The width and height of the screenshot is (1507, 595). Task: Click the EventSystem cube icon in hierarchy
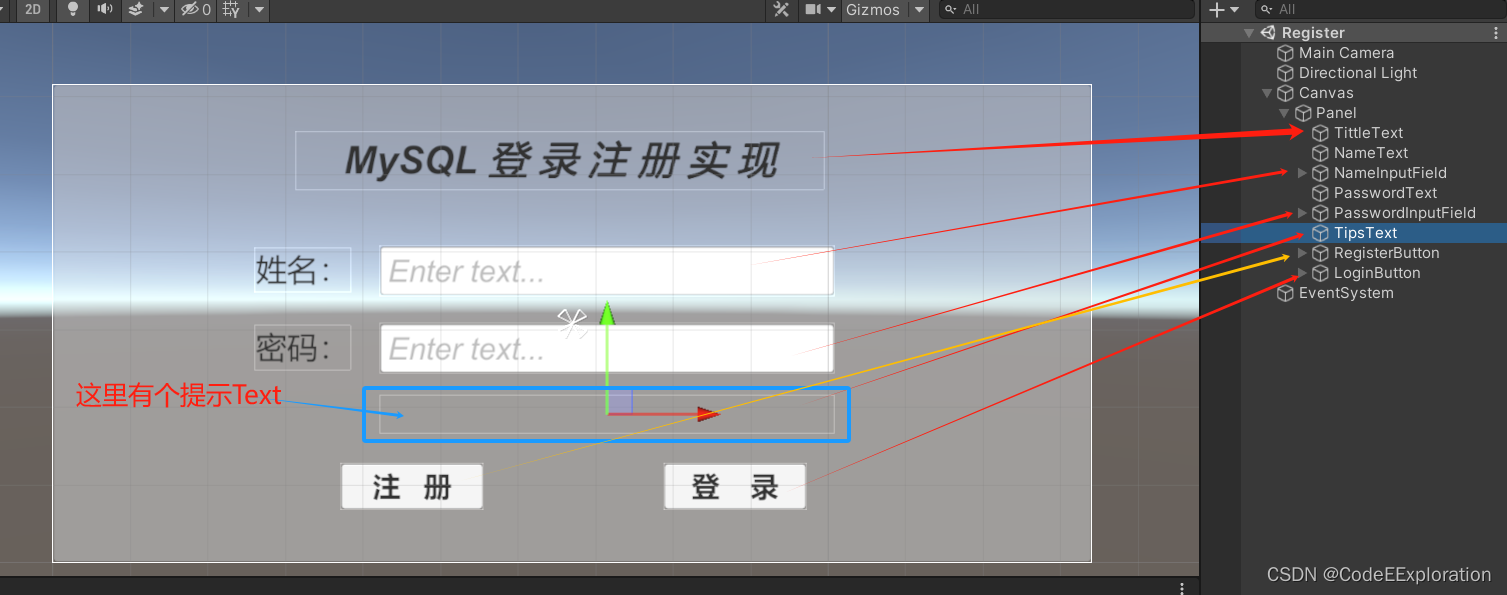pyautogui.click(x=1285, y=293)
